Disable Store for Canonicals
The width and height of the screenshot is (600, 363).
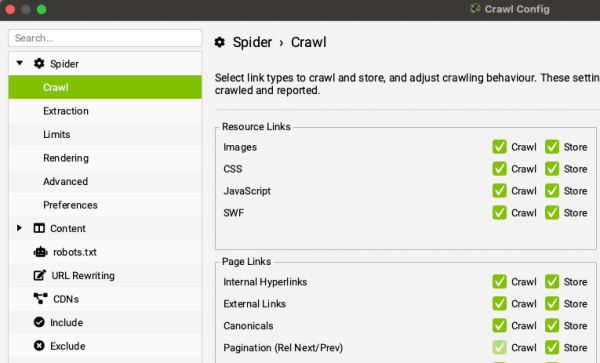[552, 326]
